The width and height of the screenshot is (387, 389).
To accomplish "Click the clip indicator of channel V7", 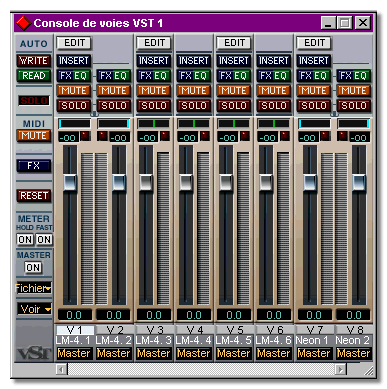I will tap(325, 136).
